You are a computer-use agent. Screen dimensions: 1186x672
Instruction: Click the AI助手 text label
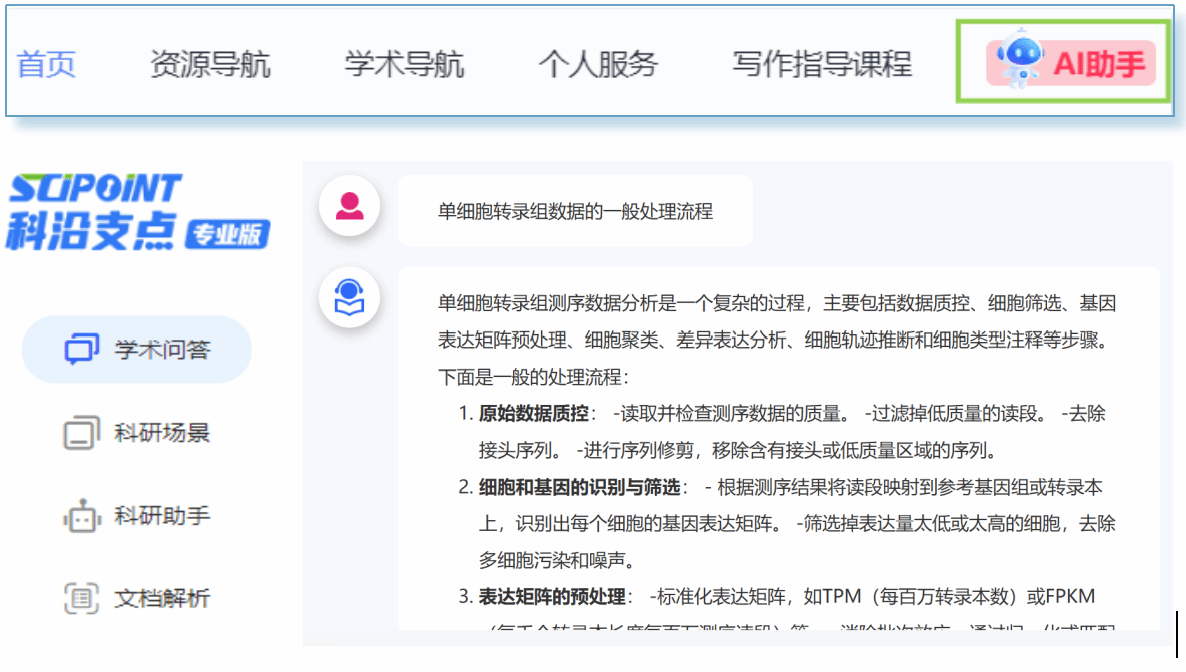click(x=1098, y=64)
